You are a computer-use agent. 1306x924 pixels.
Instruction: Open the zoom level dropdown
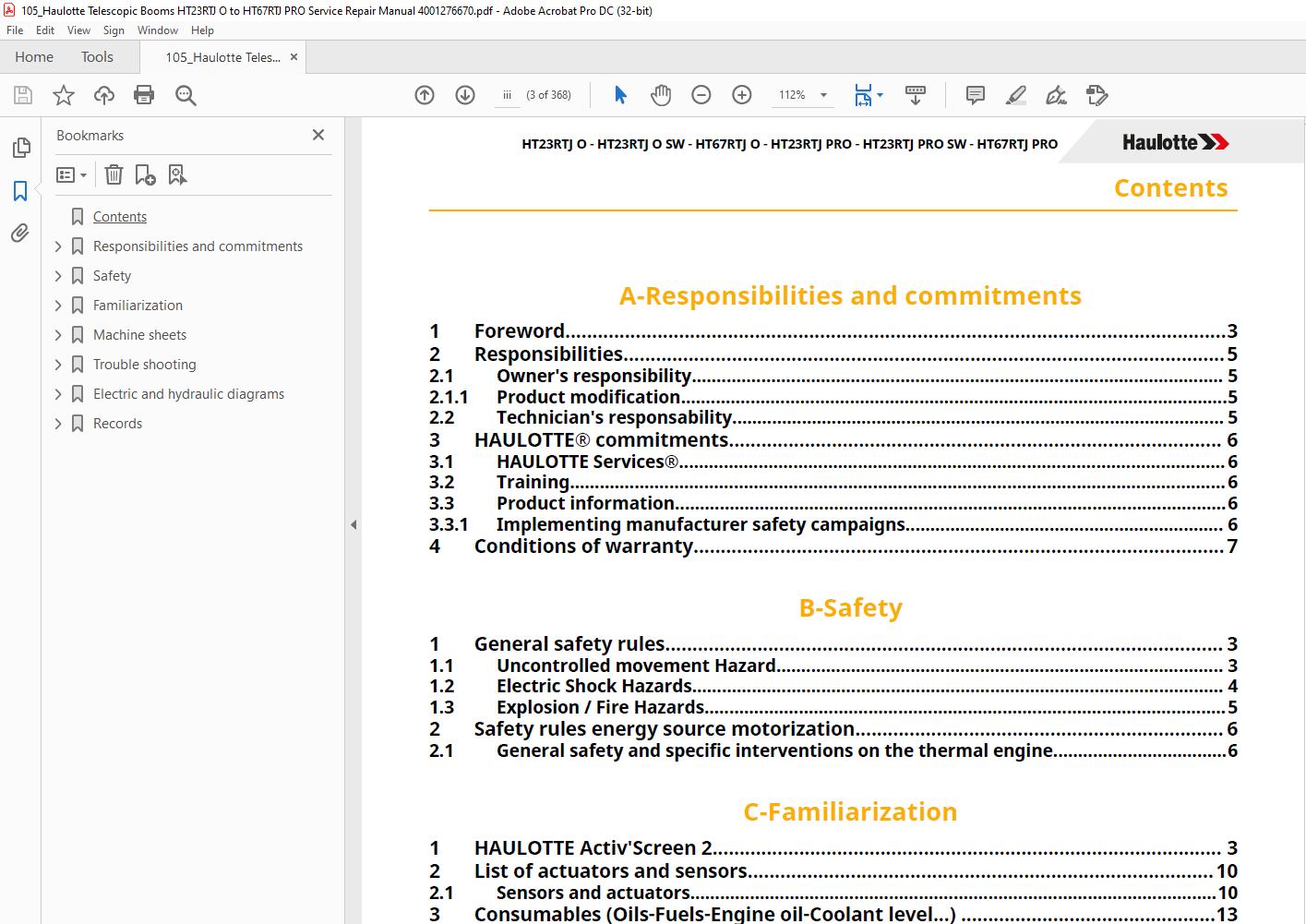pos(823,95)
